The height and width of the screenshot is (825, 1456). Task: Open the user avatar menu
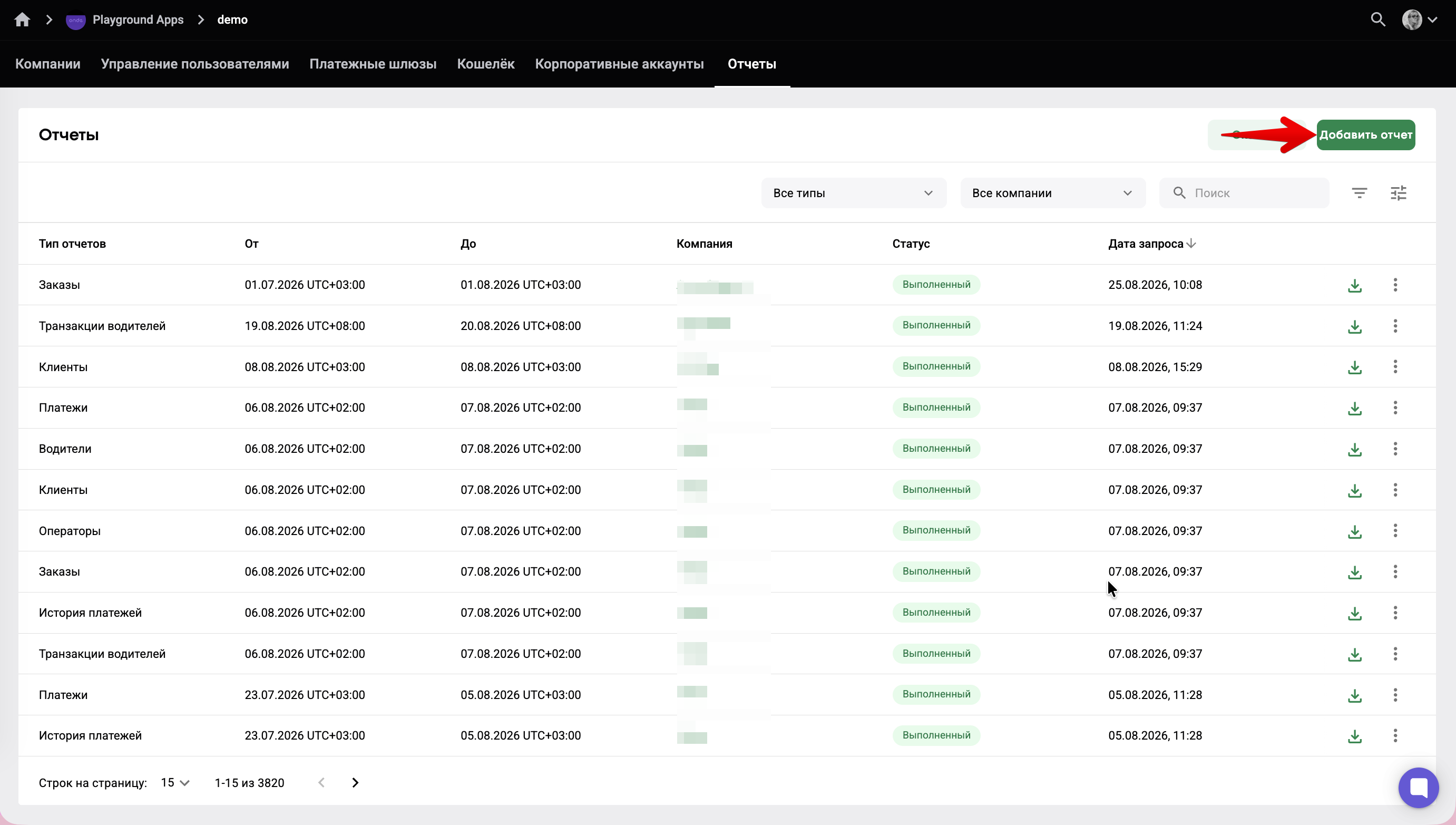click(x=1420, y=20)
